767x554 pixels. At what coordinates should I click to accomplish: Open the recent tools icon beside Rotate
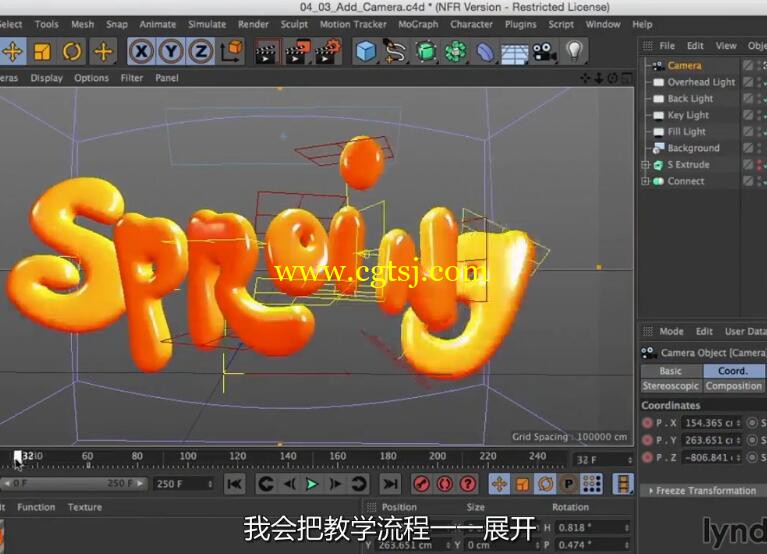(x=103, y=51)
